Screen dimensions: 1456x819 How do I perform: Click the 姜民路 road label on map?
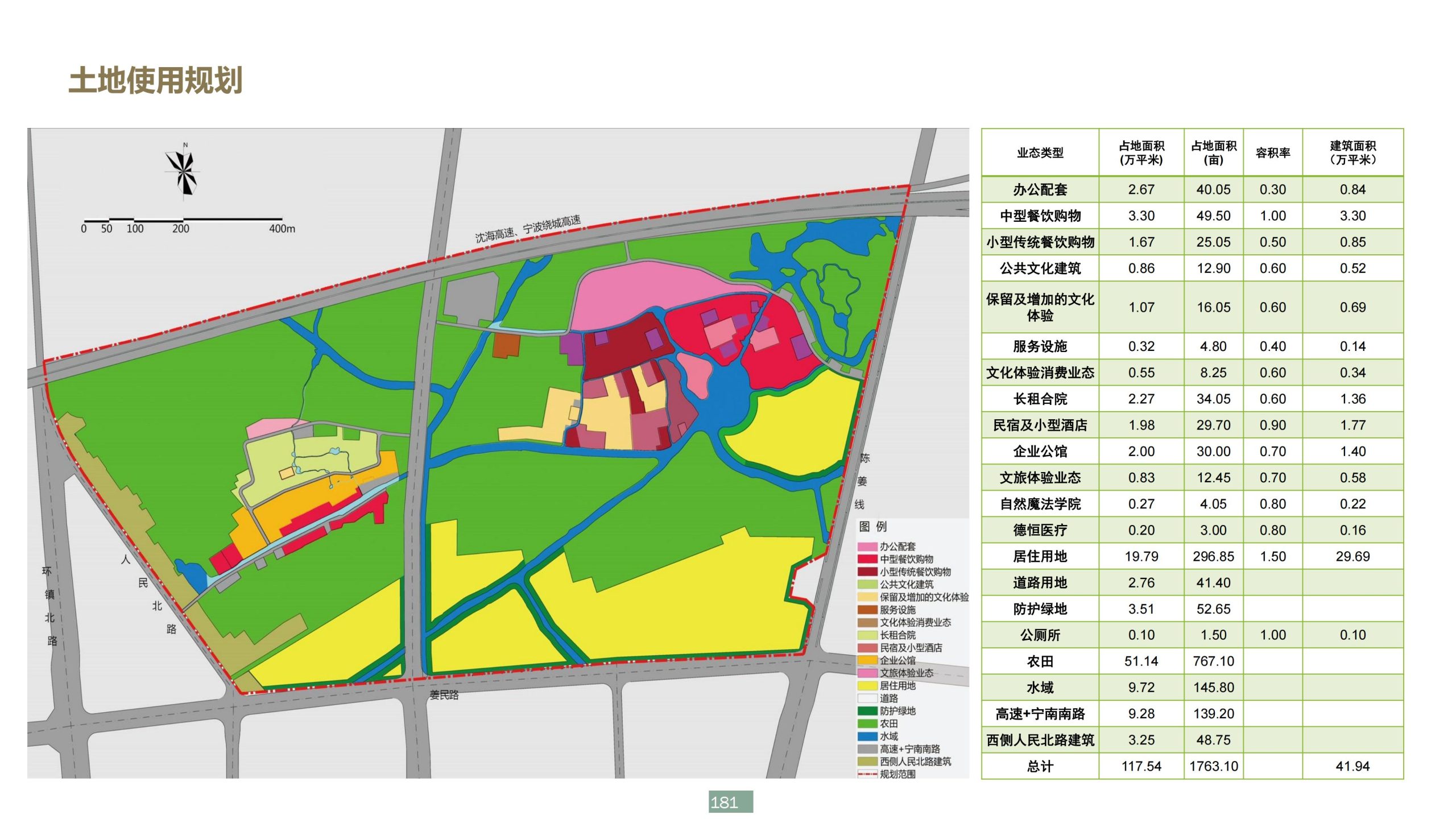click(x=444, y=695)
